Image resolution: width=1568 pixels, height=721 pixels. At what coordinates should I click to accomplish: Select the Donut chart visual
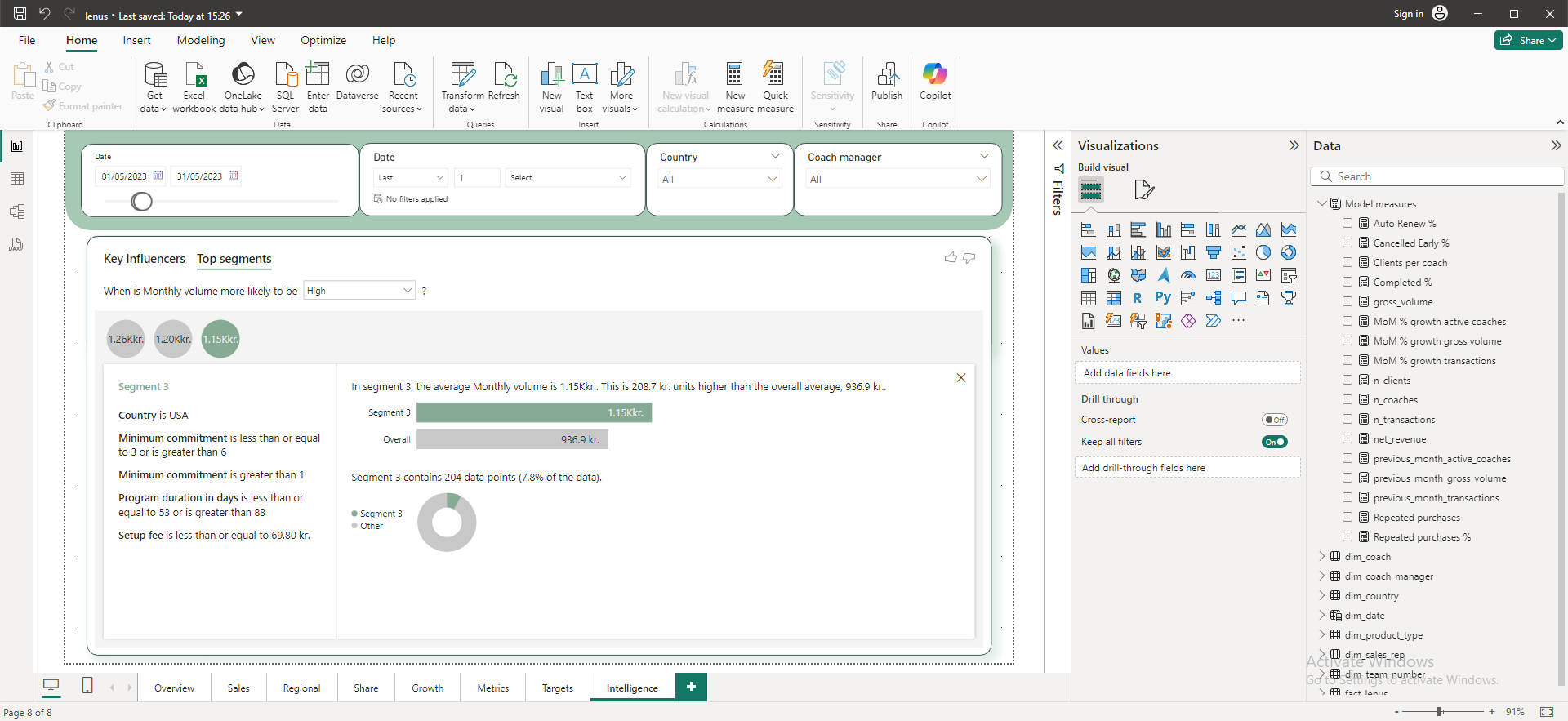point(1289,252)
